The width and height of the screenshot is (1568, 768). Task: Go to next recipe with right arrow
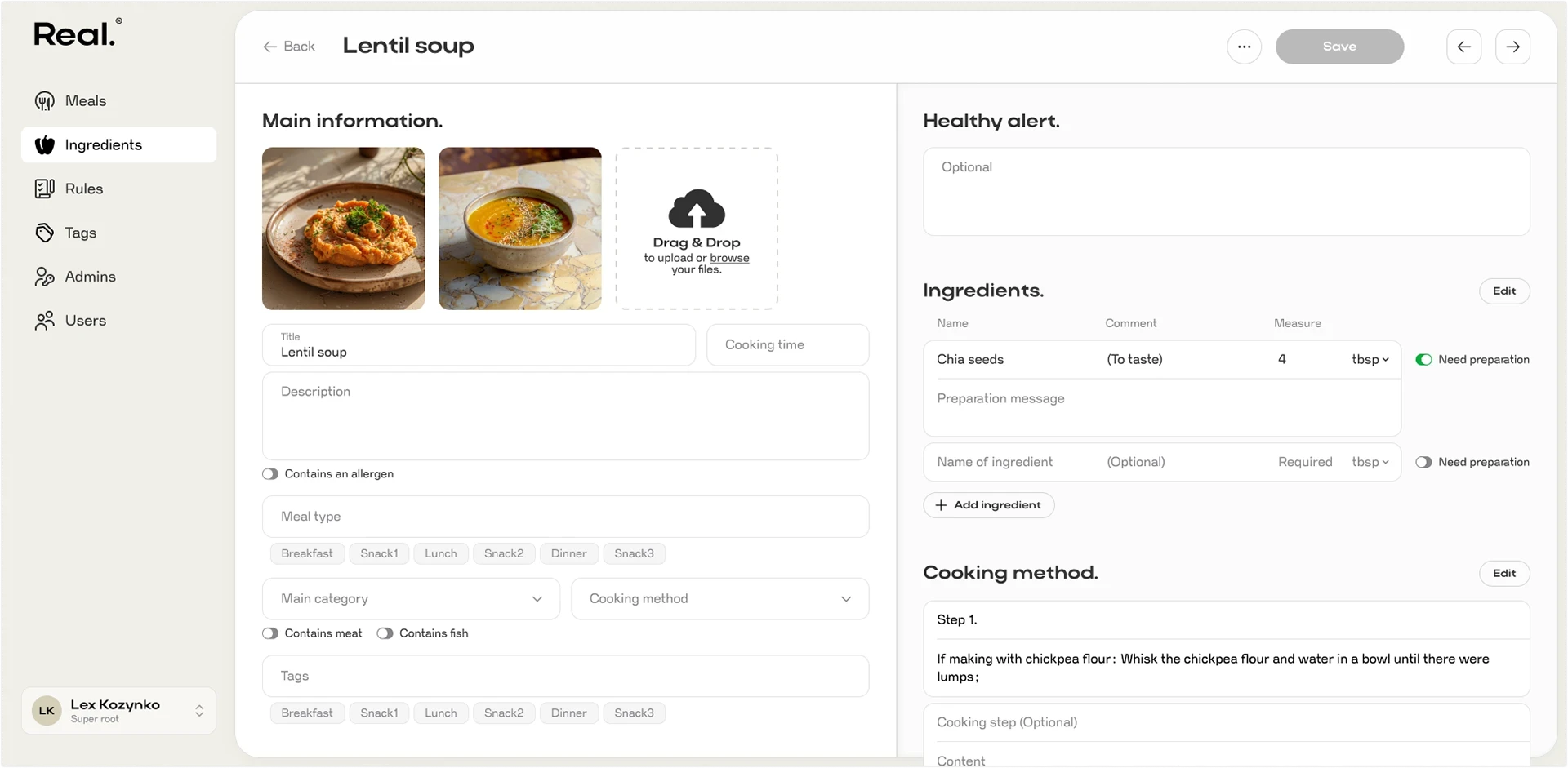(x=1512, y=47)
